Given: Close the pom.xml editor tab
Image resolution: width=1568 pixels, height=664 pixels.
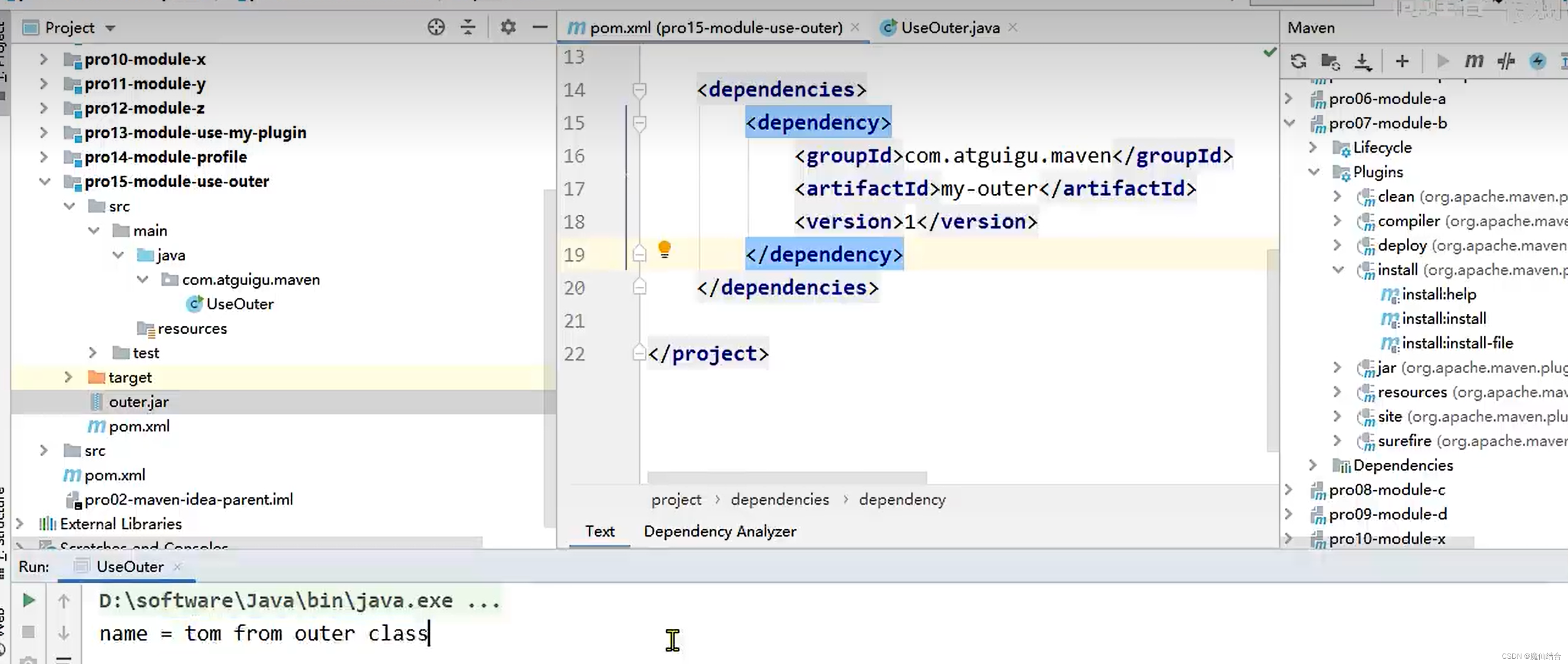Looking at the screenshot, I should coord(855,27).
